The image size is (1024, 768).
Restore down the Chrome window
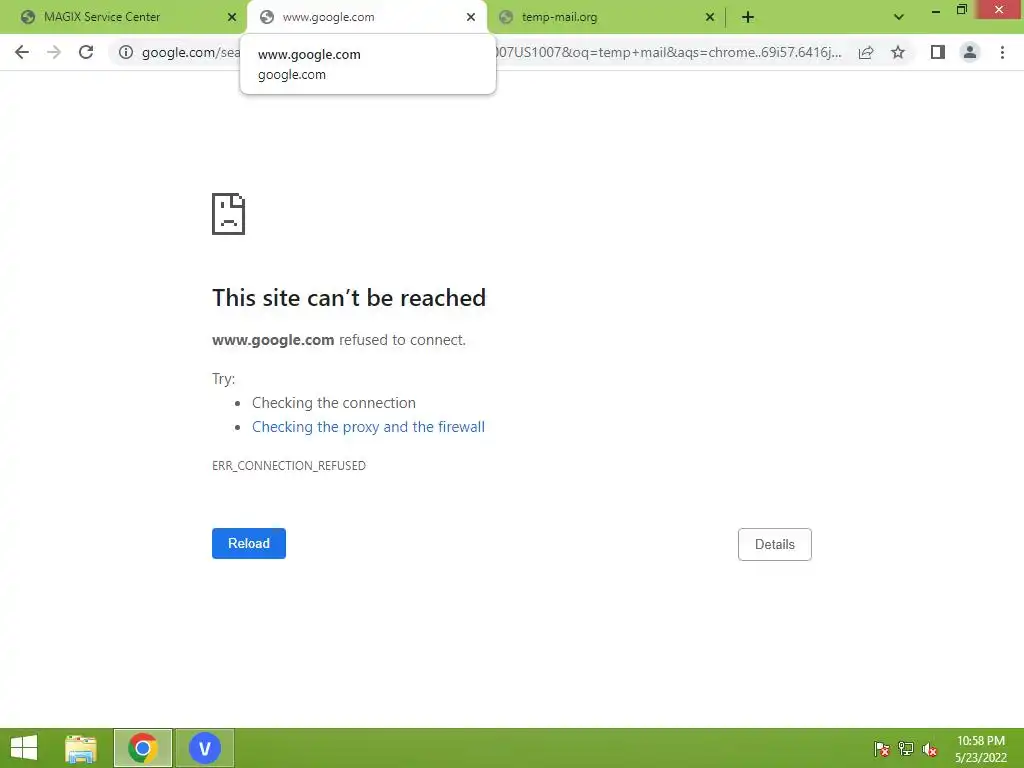pyautogui.click(x=962, y=10)
